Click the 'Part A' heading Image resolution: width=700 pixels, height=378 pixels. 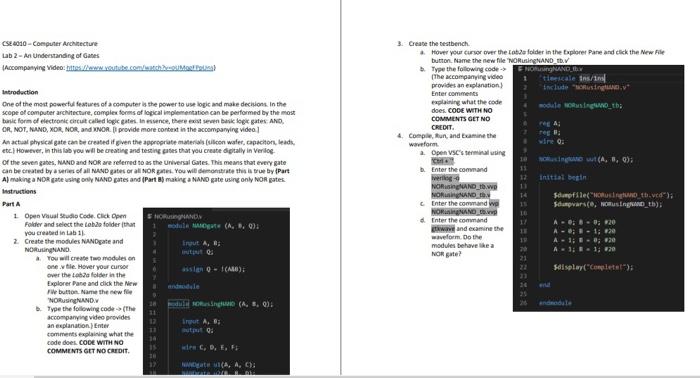(x=11, y=204)
